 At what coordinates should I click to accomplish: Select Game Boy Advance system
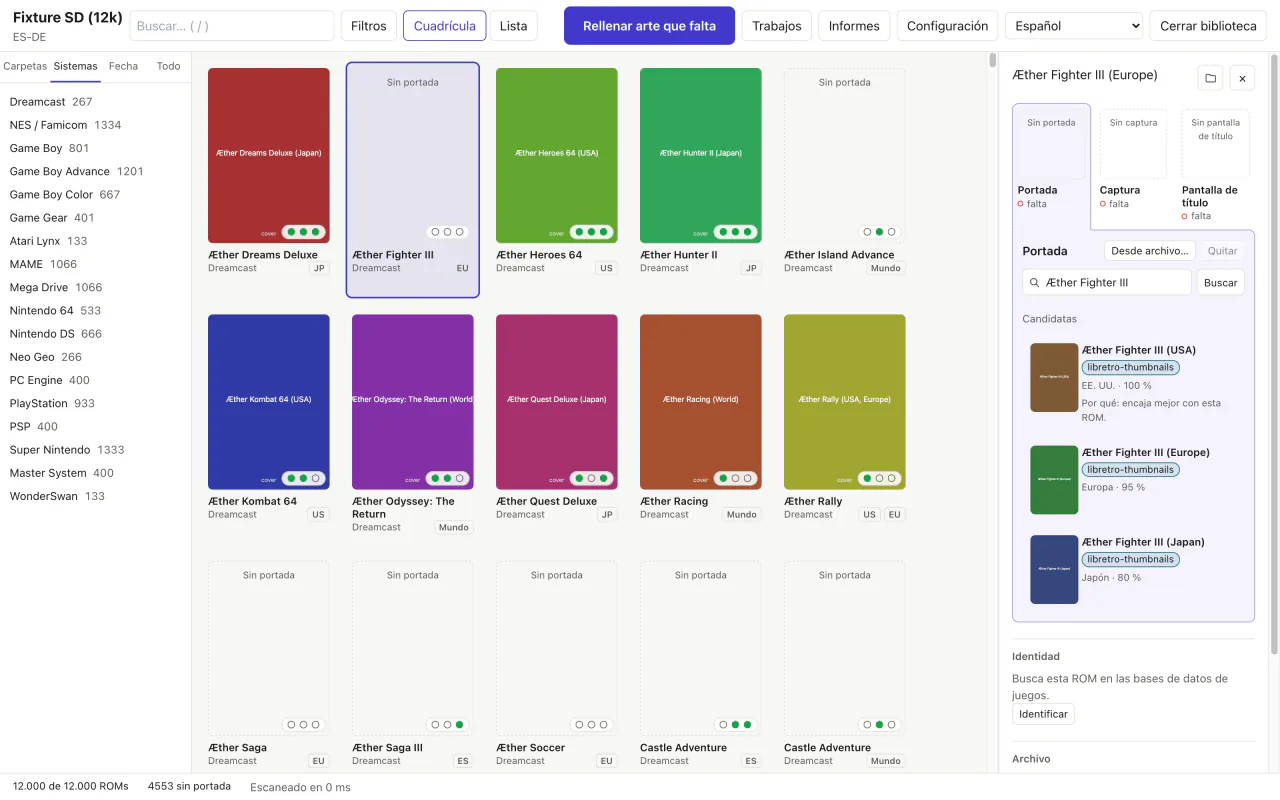(x=95, y=171)
